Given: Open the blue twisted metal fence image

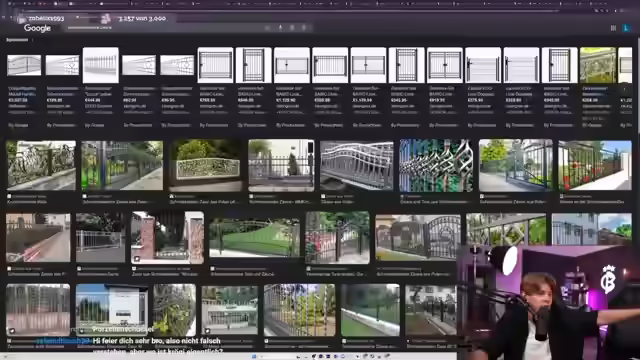Looking at the screenshot, I should pyautogui.click(x=436, y=166).
